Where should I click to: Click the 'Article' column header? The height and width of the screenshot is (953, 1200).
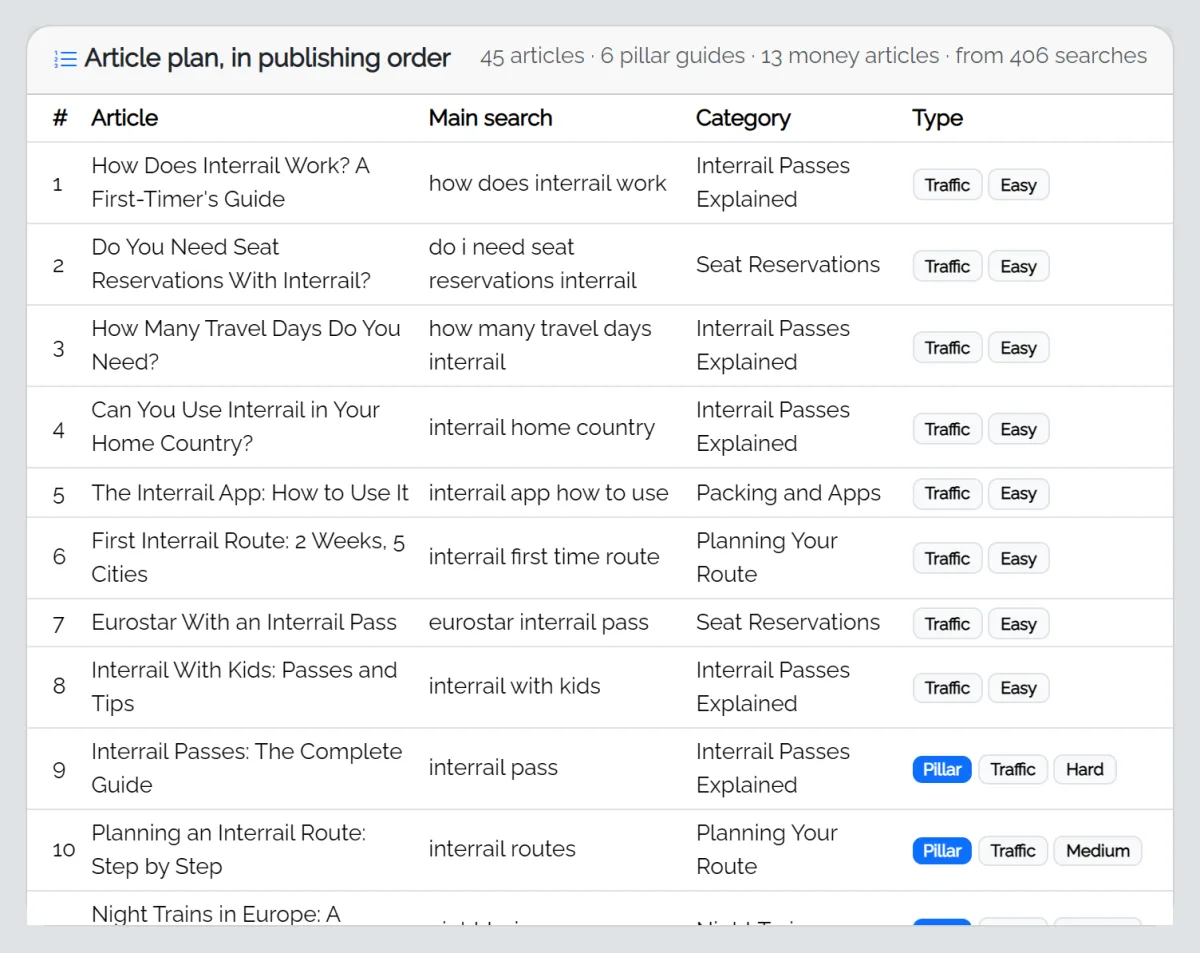pos(124,118)
